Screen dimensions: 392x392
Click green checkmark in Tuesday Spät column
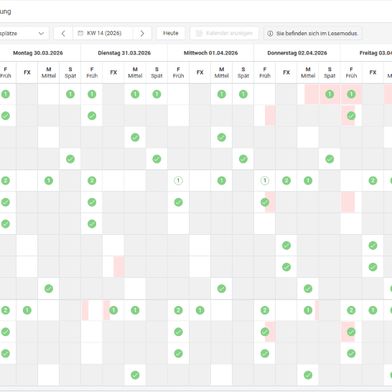click(x=157, y=159)
